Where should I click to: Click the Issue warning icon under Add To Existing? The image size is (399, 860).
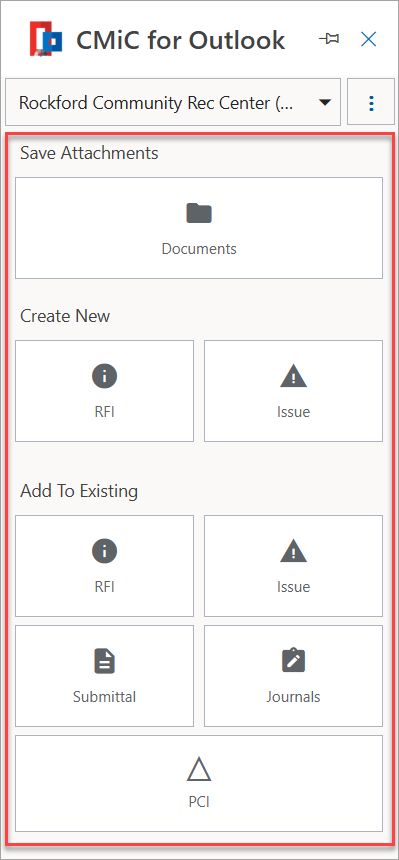[x=293, y=552]
